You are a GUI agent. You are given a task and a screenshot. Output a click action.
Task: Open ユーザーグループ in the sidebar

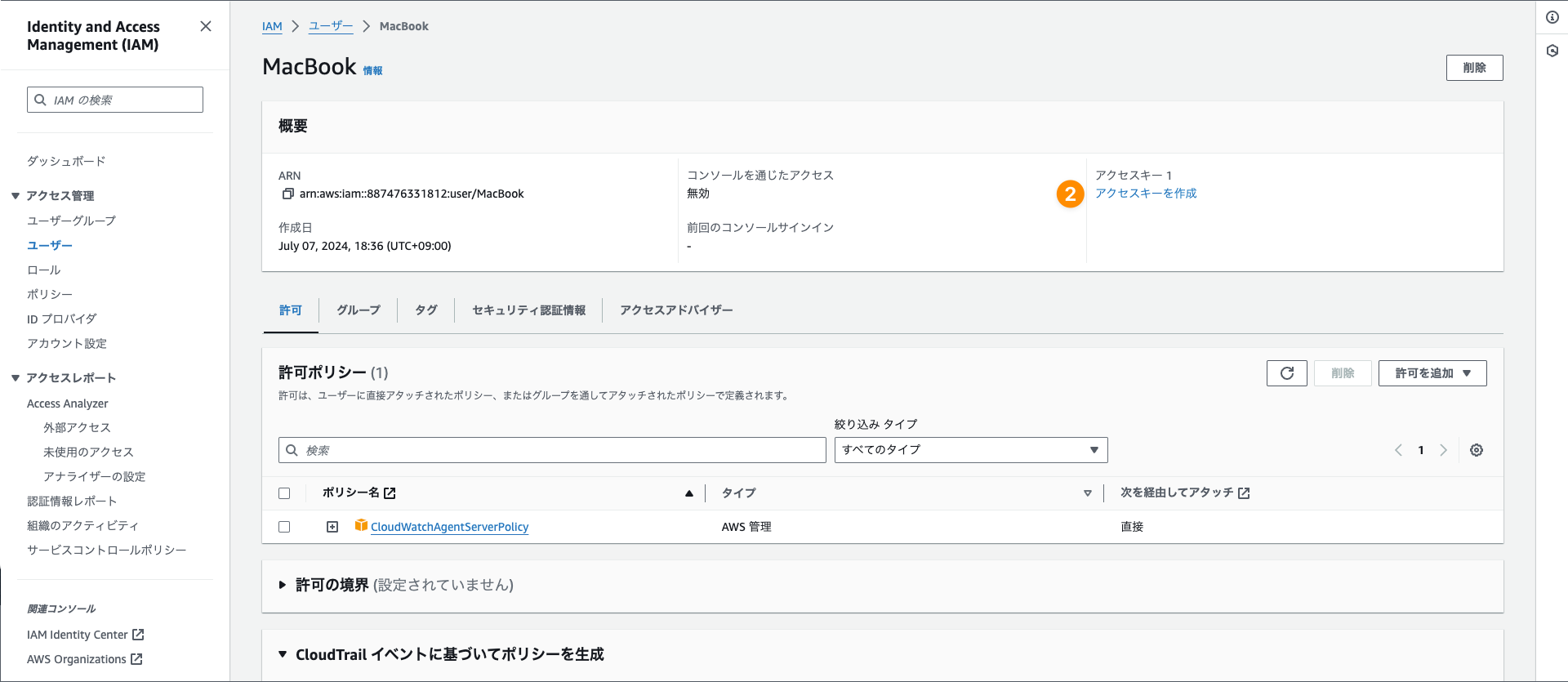click(x=71, y=221)
